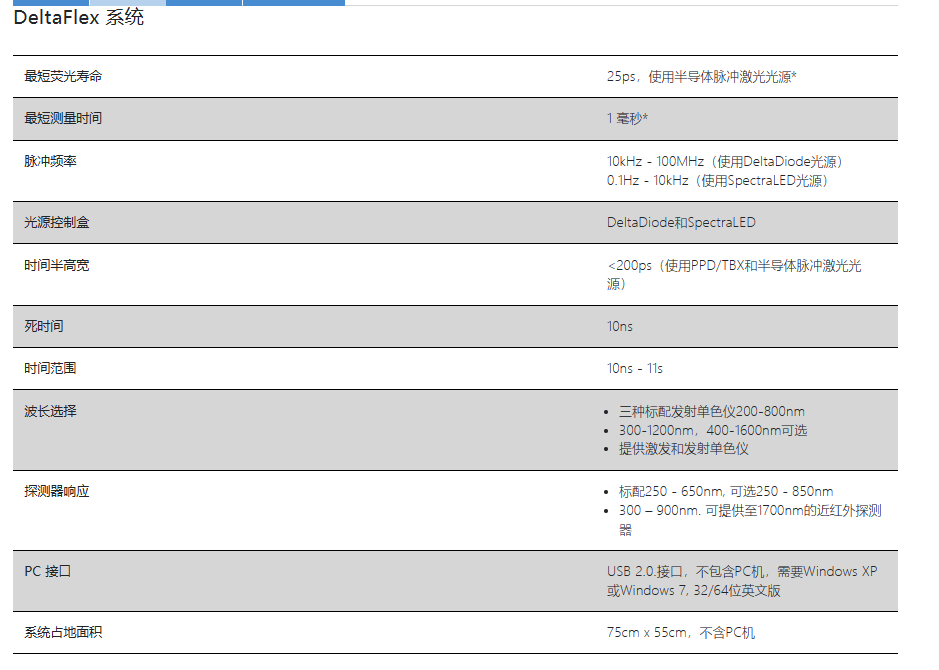Select 300-1200nm，400-1600nm可选 bullet
Image resolution: width=939 pixels, height=670 pixels.
713,431
